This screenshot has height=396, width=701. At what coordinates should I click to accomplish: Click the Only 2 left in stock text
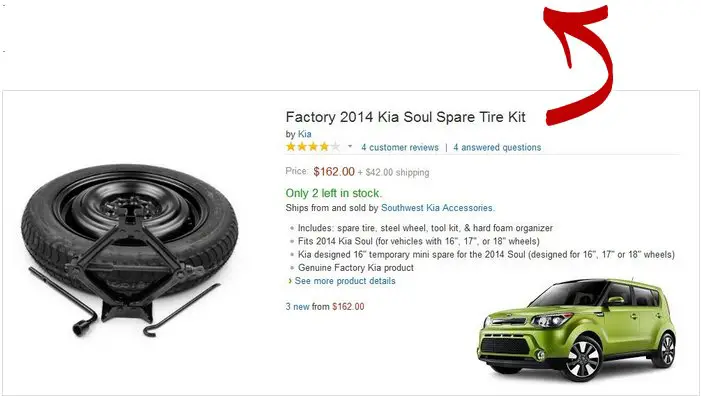point(334,193)
